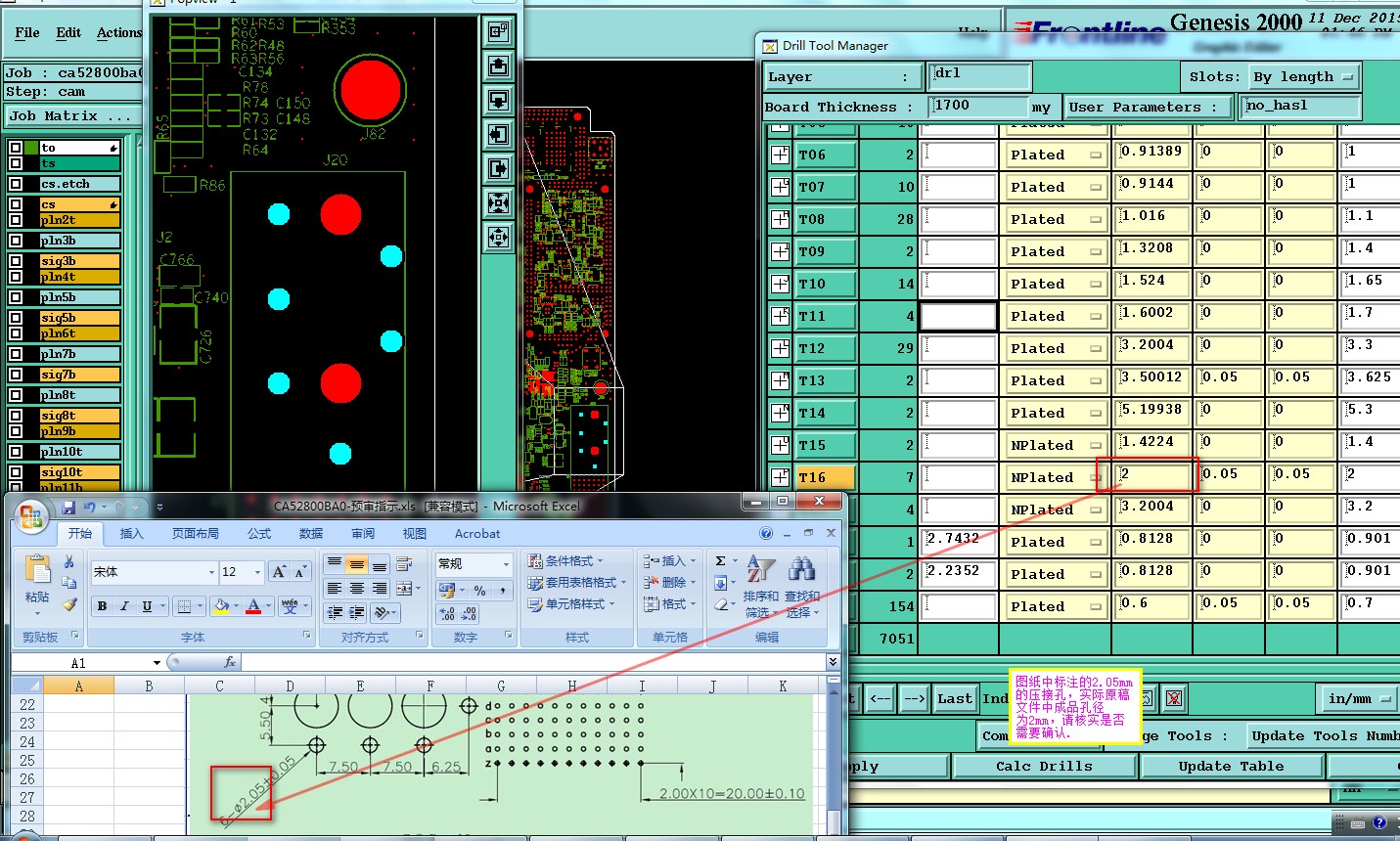The height and width of the screenshot is (841, 1400).
Task: Toggle visibility checkbox for layer sig3b
Action: click(16, 262)
